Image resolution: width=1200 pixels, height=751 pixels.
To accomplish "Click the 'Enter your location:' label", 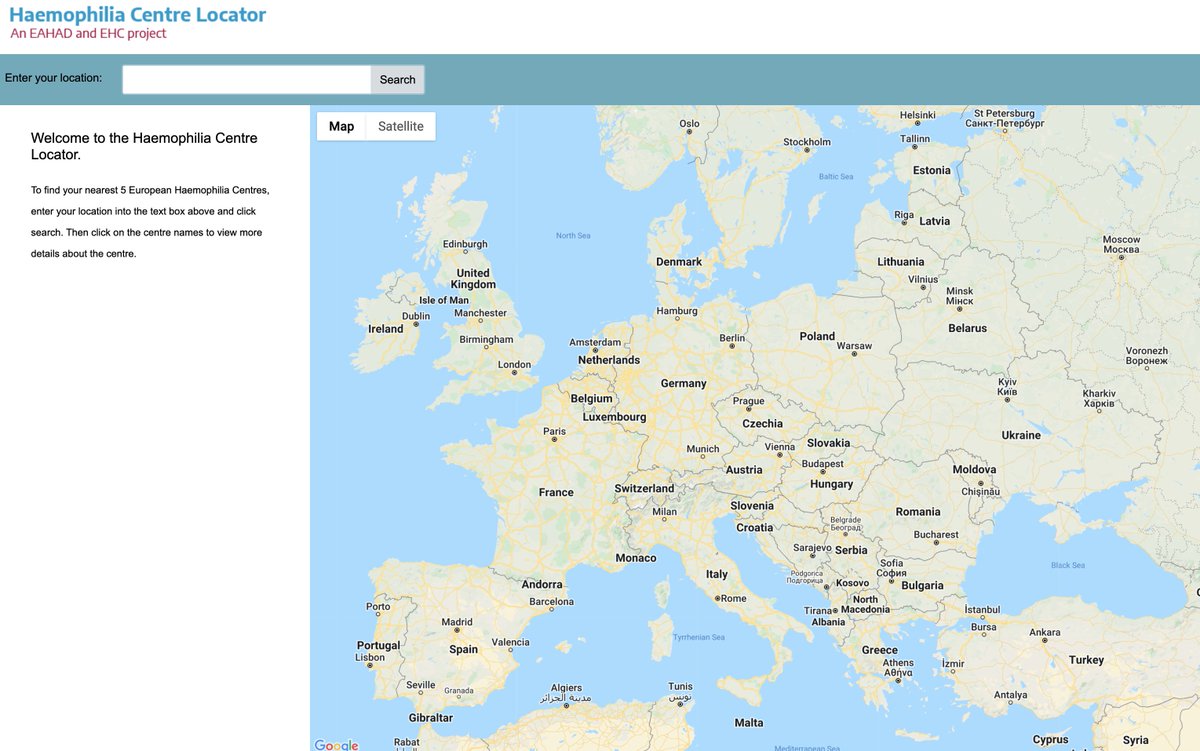I will 53,78.
